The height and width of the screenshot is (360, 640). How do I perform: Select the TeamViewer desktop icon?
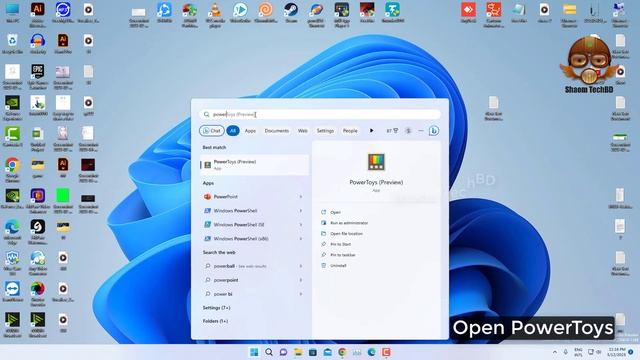click(12, 291)
